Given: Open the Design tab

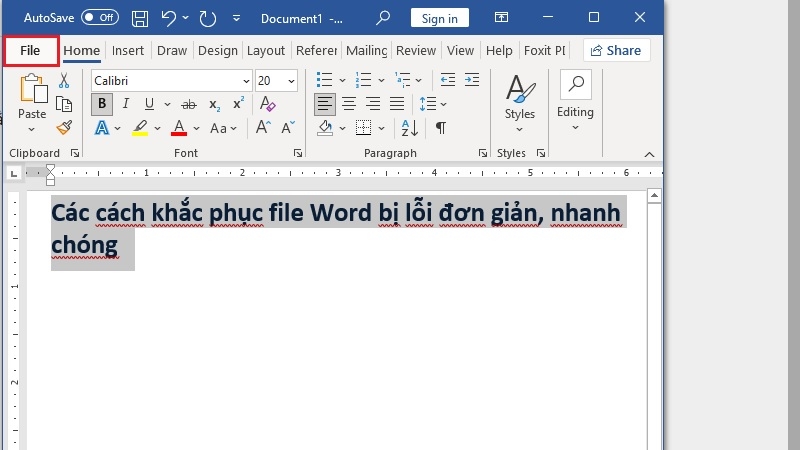Looking at the screenshot, I should pos(218,51).
